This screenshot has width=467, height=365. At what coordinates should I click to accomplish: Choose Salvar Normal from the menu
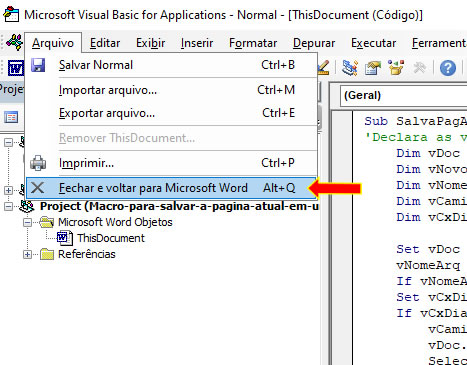click(x=171, y=65)
